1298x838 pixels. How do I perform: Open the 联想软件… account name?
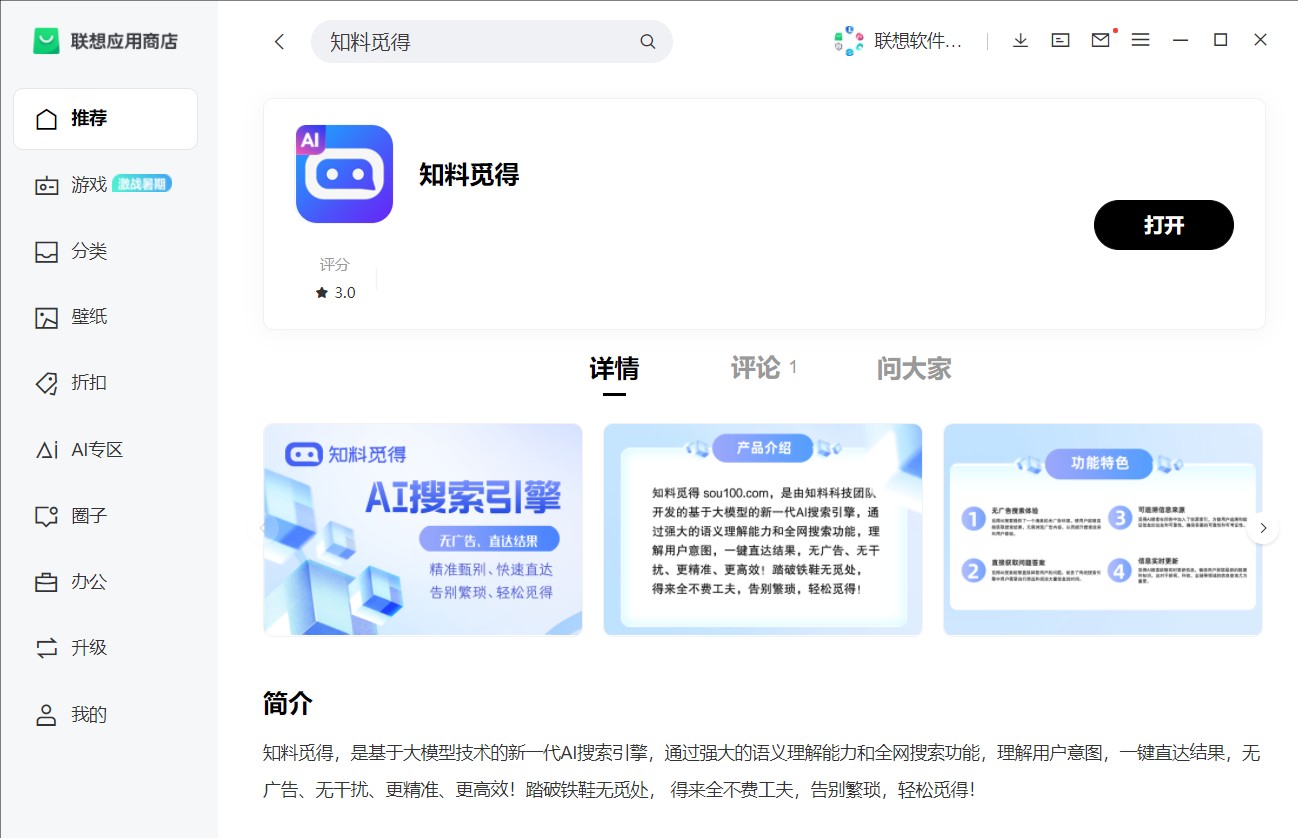click(918, 41)
